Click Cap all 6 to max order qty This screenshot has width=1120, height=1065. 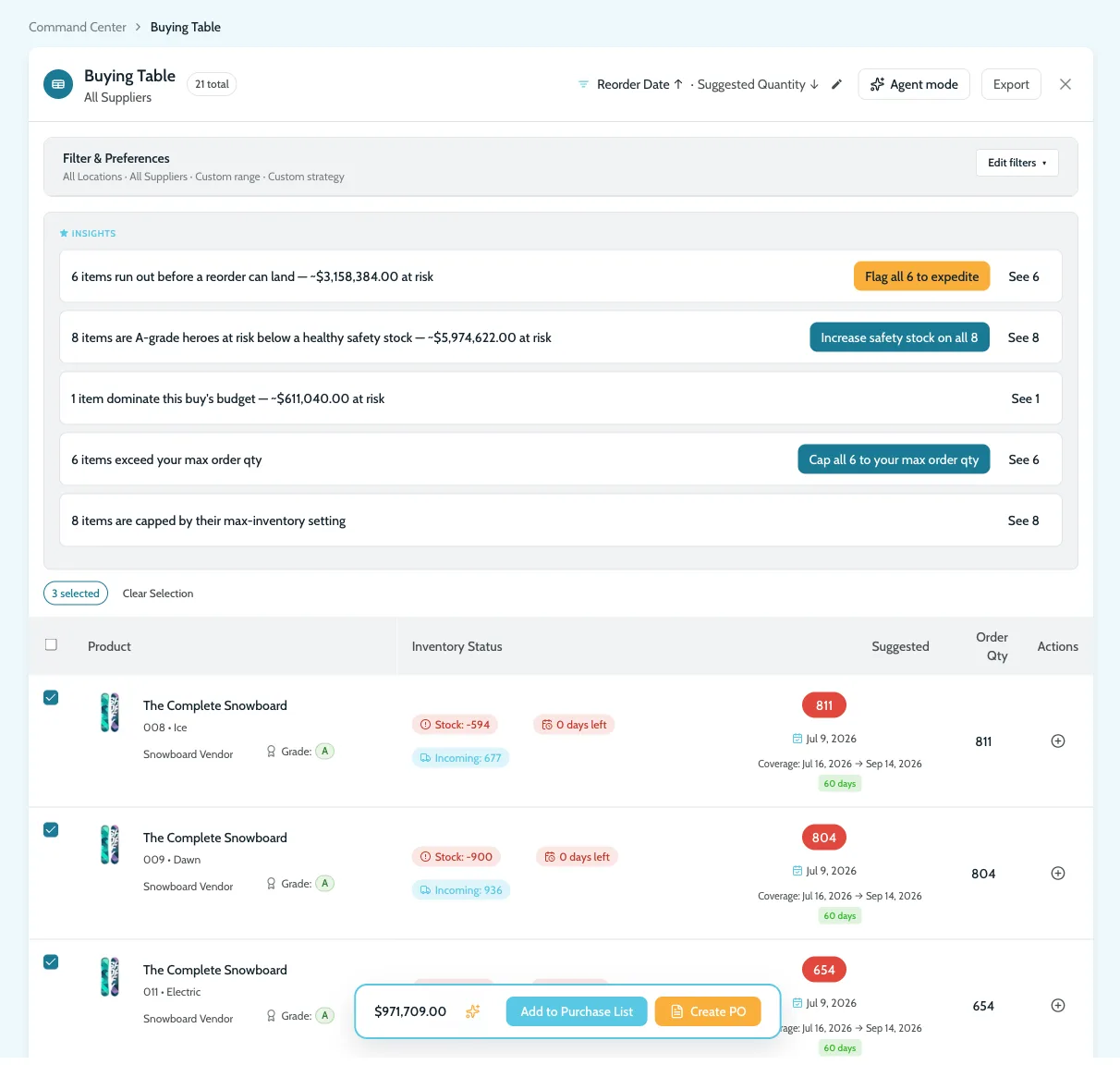(894, 459)
